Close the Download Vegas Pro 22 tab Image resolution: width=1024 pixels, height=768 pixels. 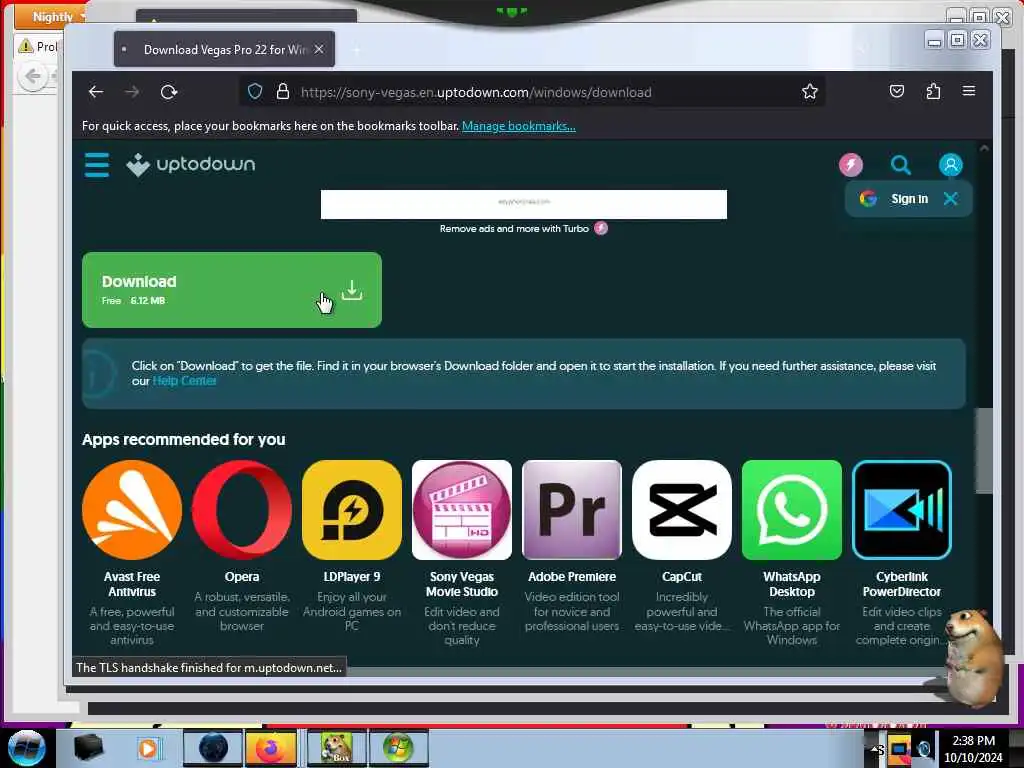(x=319, y=49)
